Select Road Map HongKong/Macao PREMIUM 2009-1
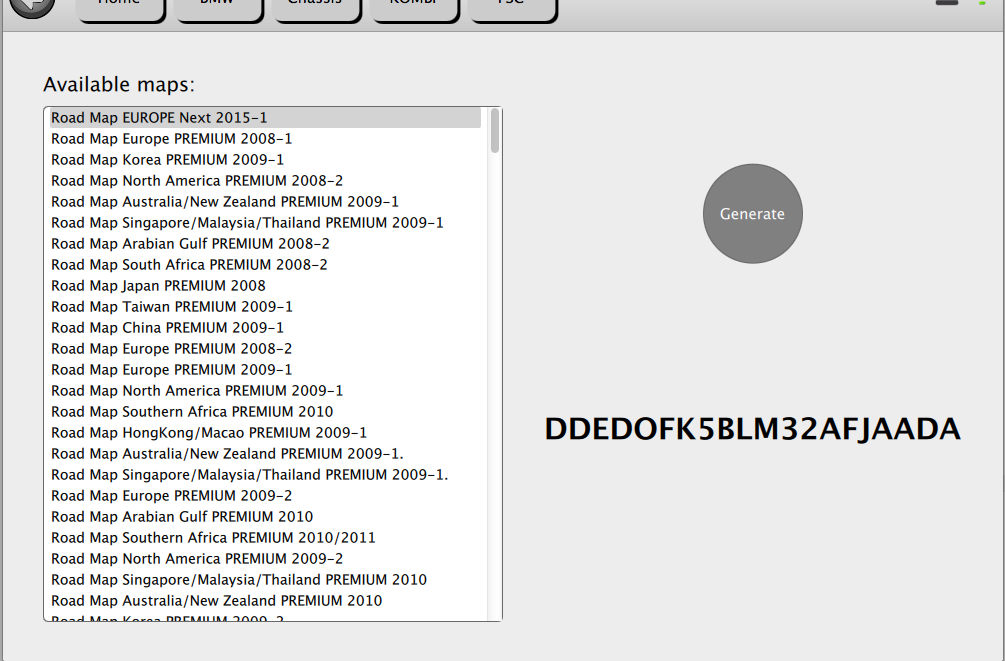 pos(265,433)
